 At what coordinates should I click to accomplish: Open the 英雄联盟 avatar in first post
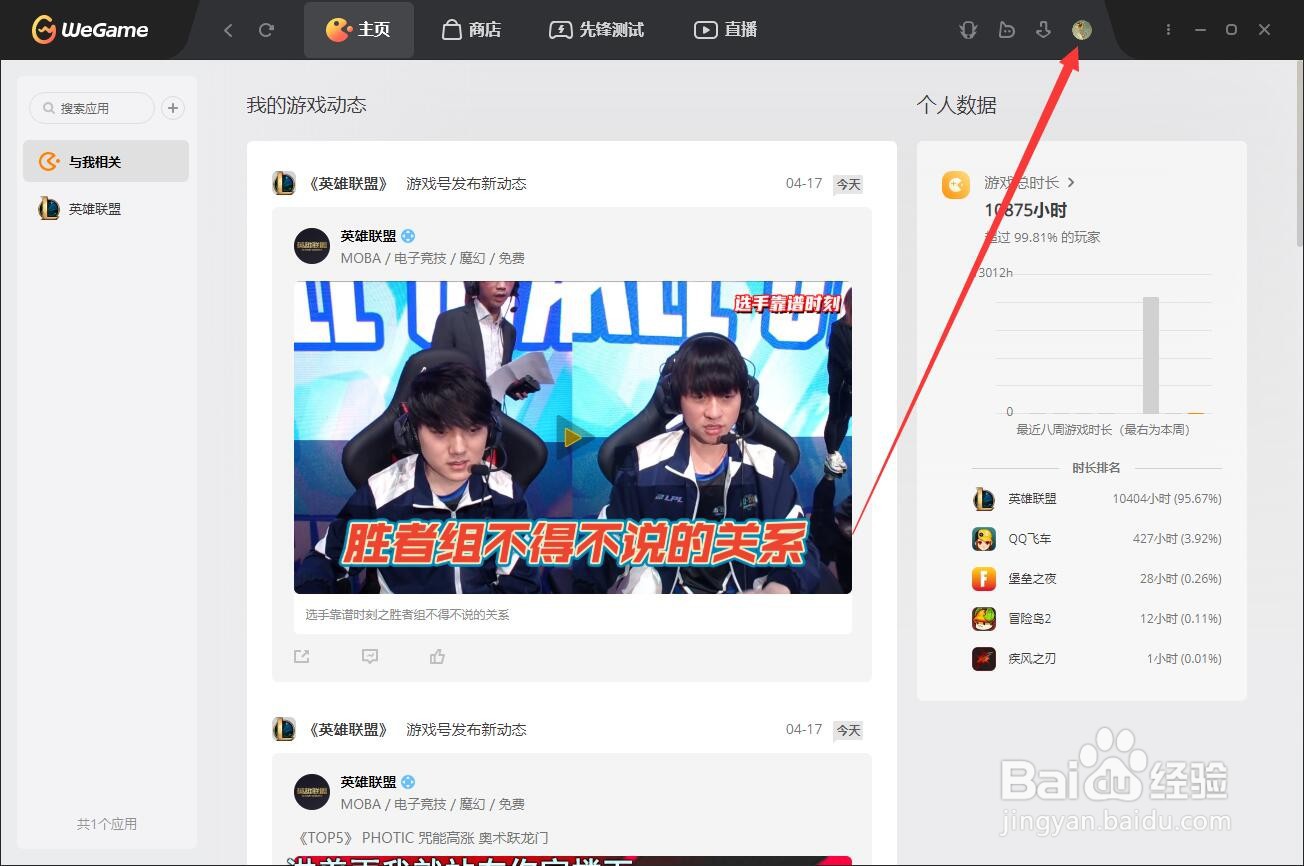312,246
